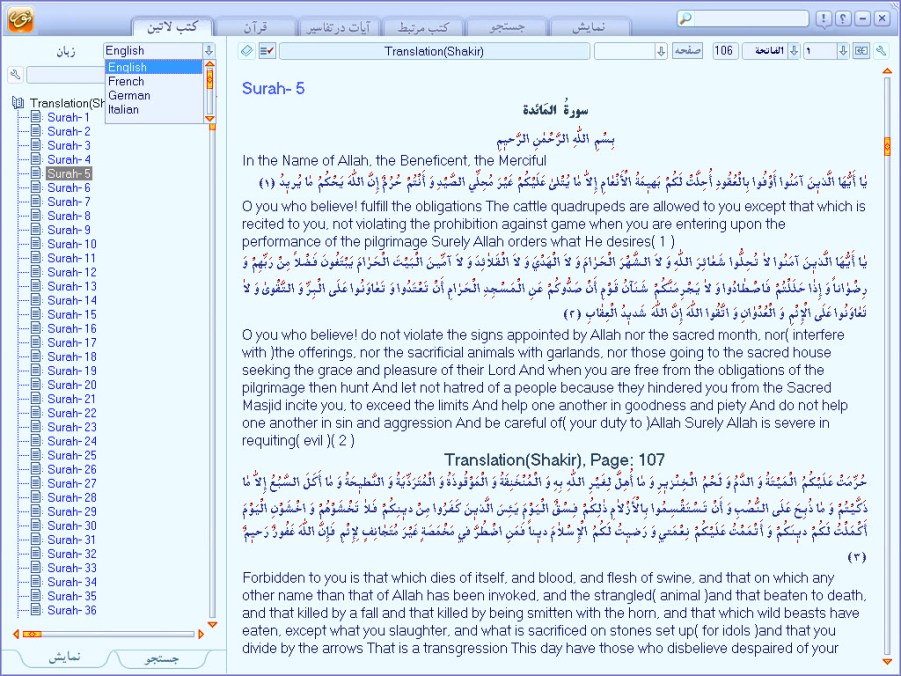Viewport: 901px width, 676px height.
Task: Open the جستجو tab in the top bar
Action: pos(507,26)
